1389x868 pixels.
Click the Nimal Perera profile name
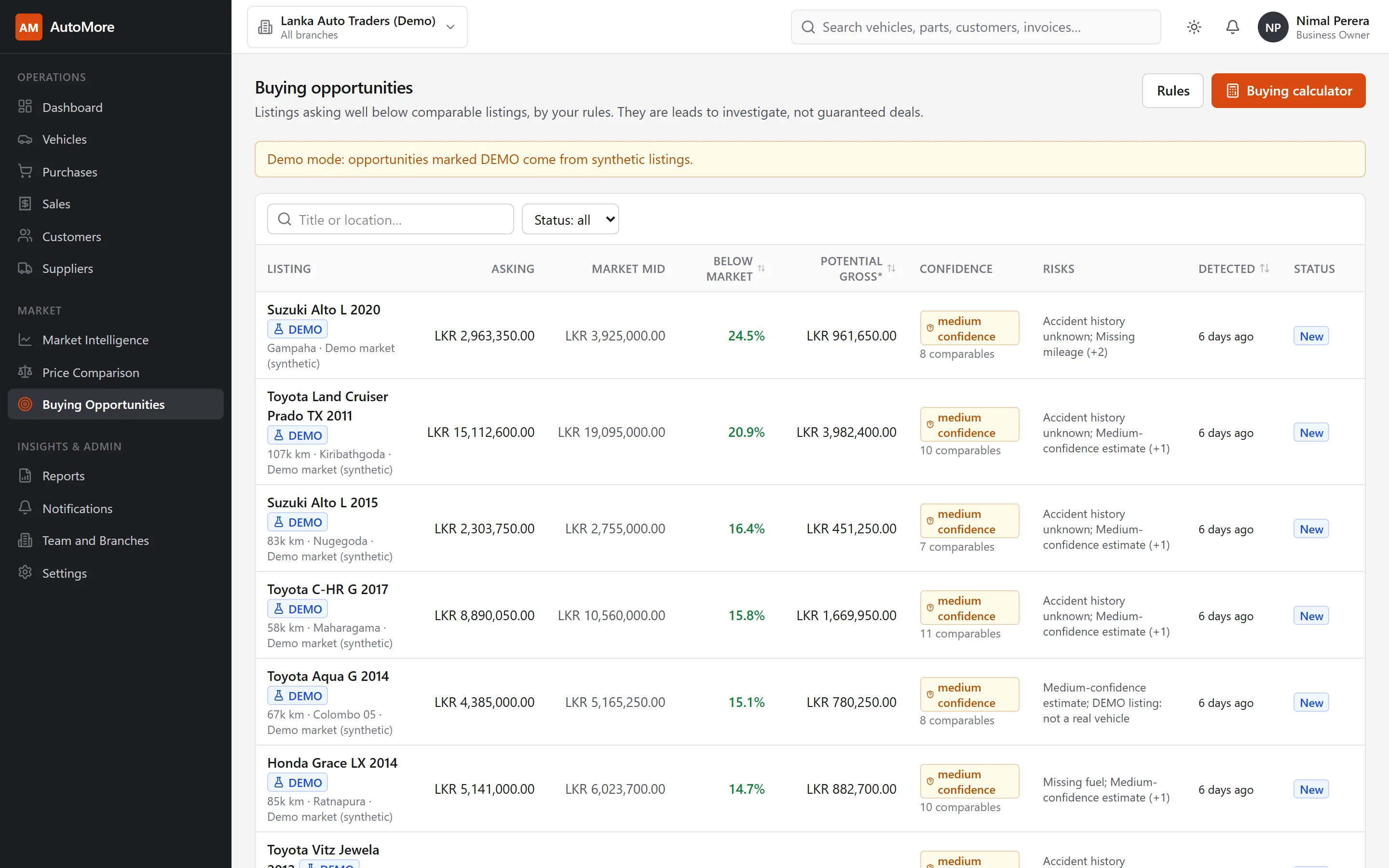(1332, 21)
